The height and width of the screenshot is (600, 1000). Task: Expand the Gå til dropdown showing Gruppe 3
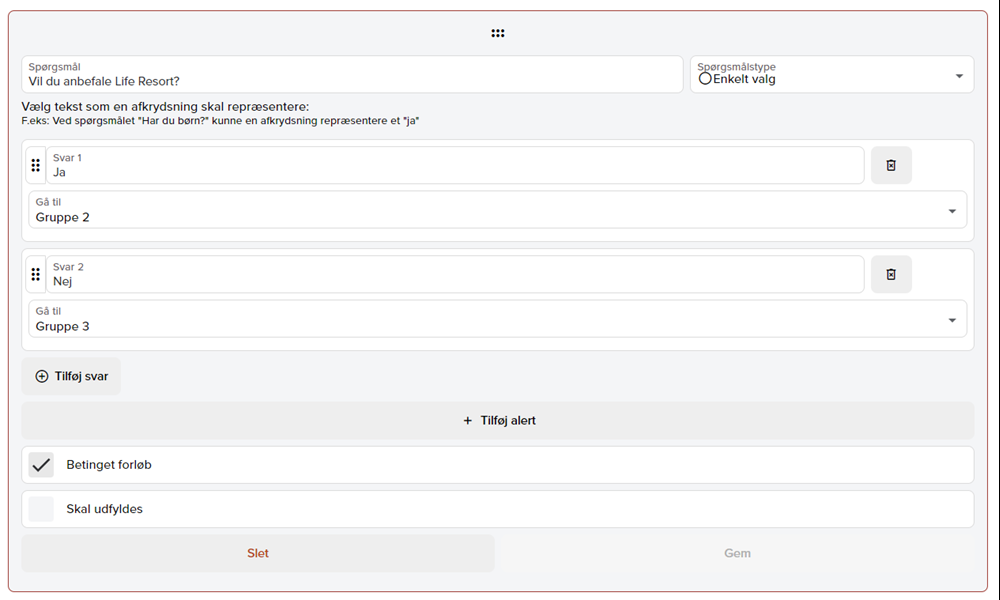[x=951, y=320]
